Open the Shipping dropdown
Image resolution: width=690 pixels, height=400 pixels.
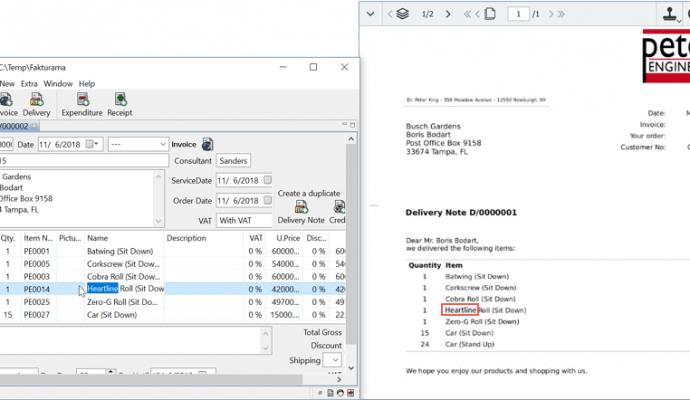click(332, 359)
